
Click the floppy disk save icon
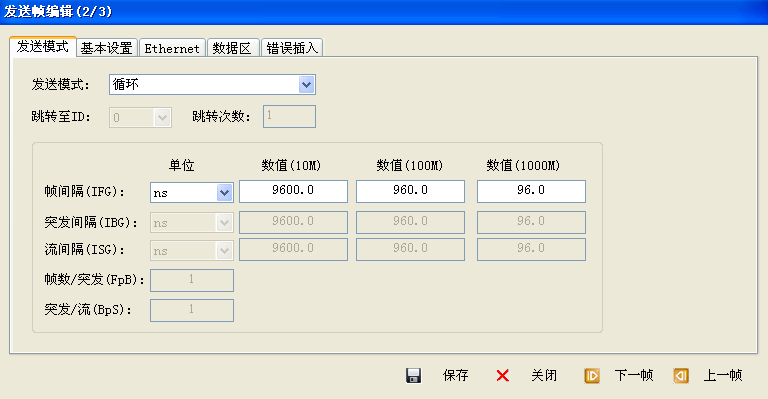[413, 376]
